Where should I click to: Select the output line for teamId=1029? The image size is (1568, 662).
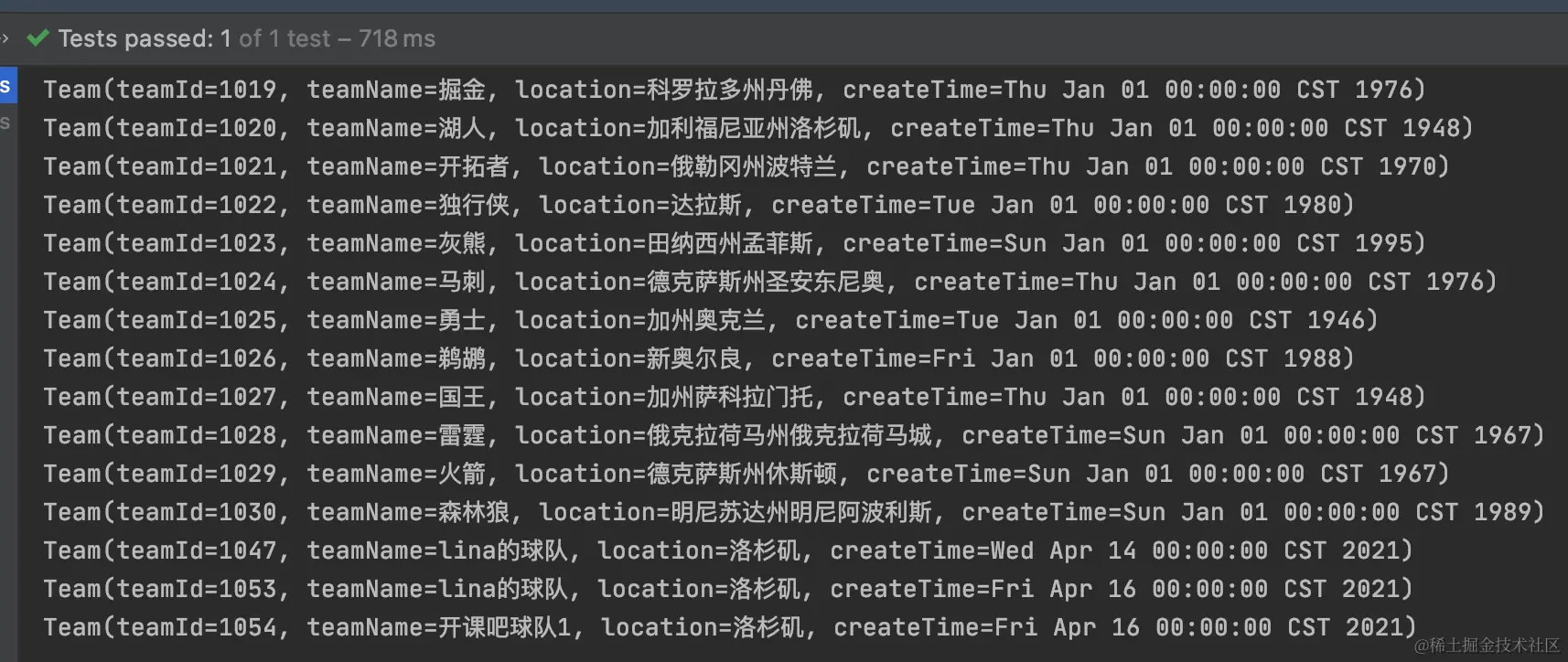[746, 474]
